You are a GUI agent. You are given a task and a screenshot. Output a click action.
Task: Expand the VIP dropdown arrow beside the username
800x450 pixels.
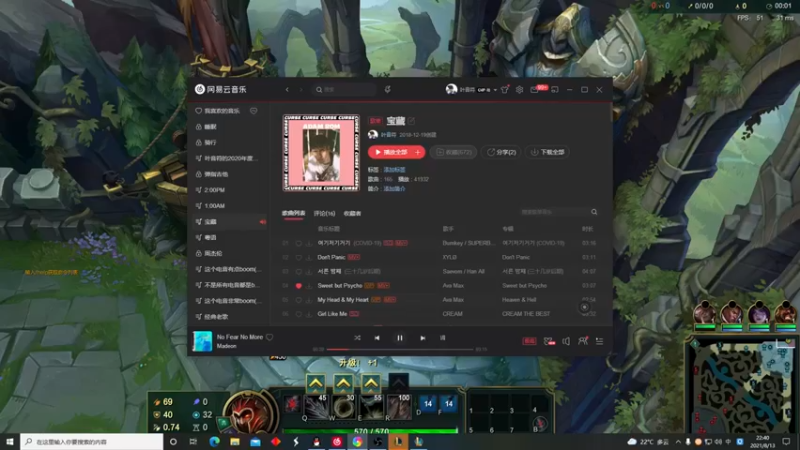495,90
